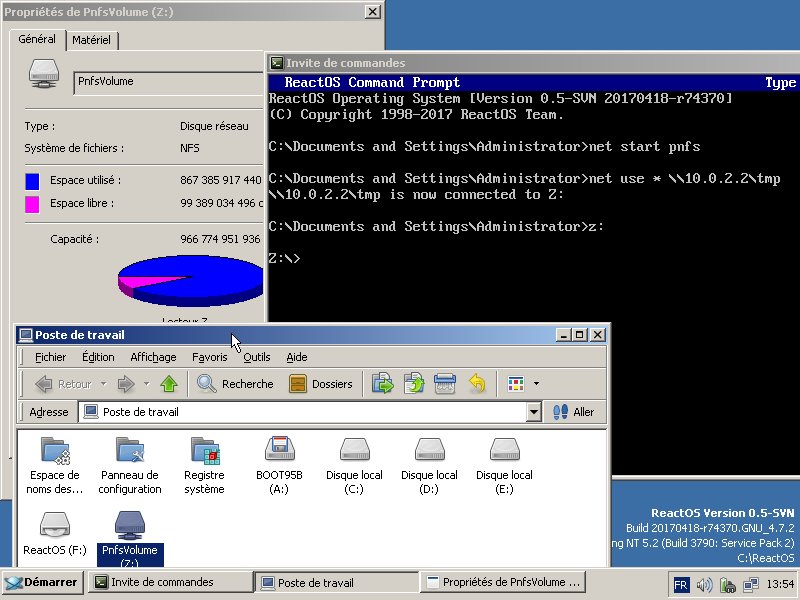800x600 pixels.
Task: Open the Retour history dropdown arrow
Action: click(x=103, y=384)
